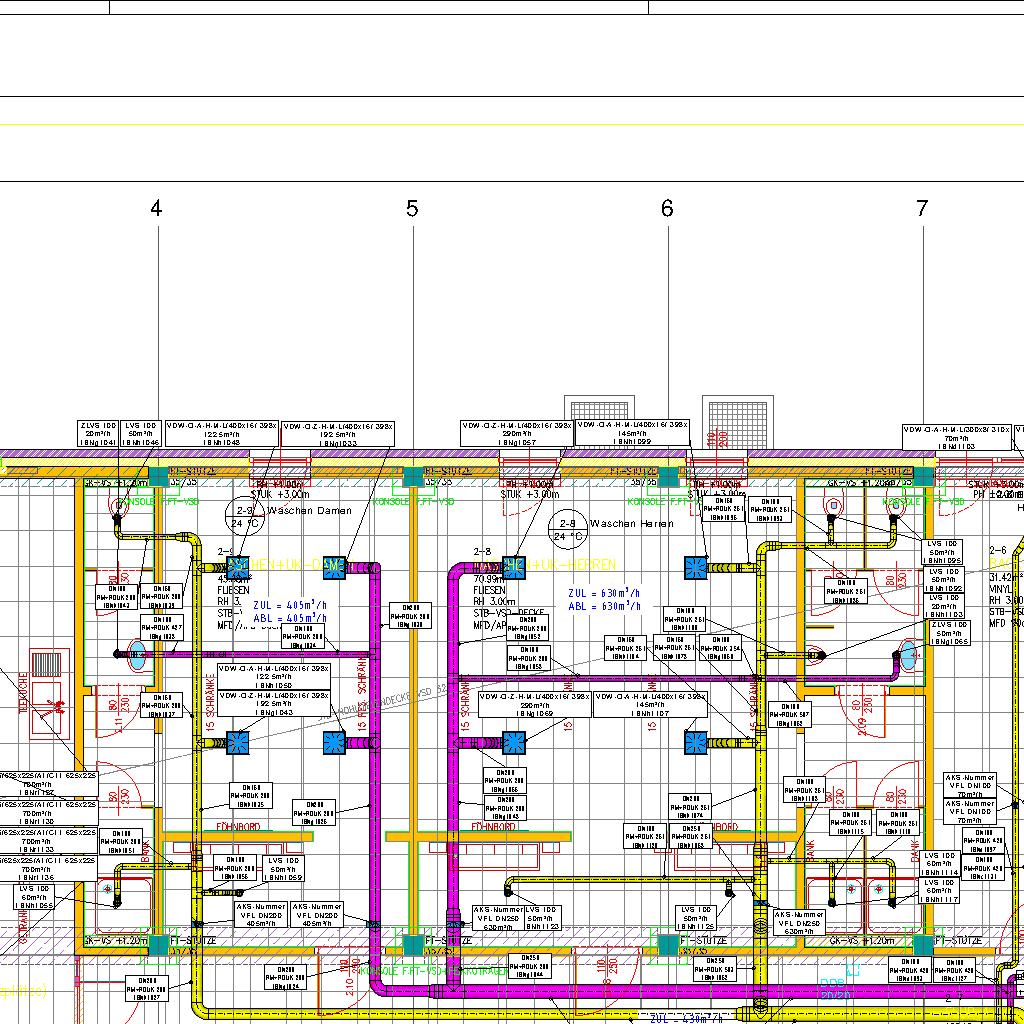Select the upper-left blue air diffuser in Waschen Damen
This screenshot has width=1024, height=1024.
click(x=238, y=567)
